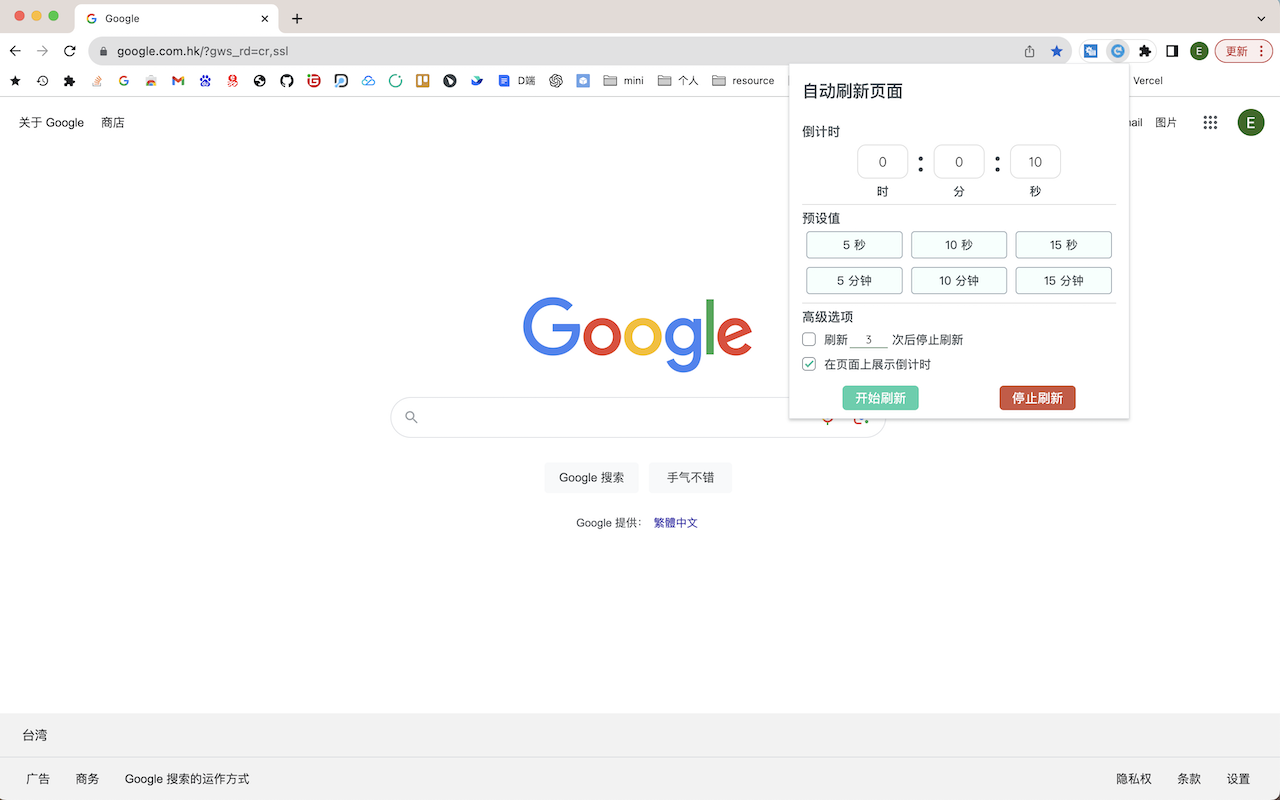
Task: Select the Google browser tab
Action: tap(176, 18)
